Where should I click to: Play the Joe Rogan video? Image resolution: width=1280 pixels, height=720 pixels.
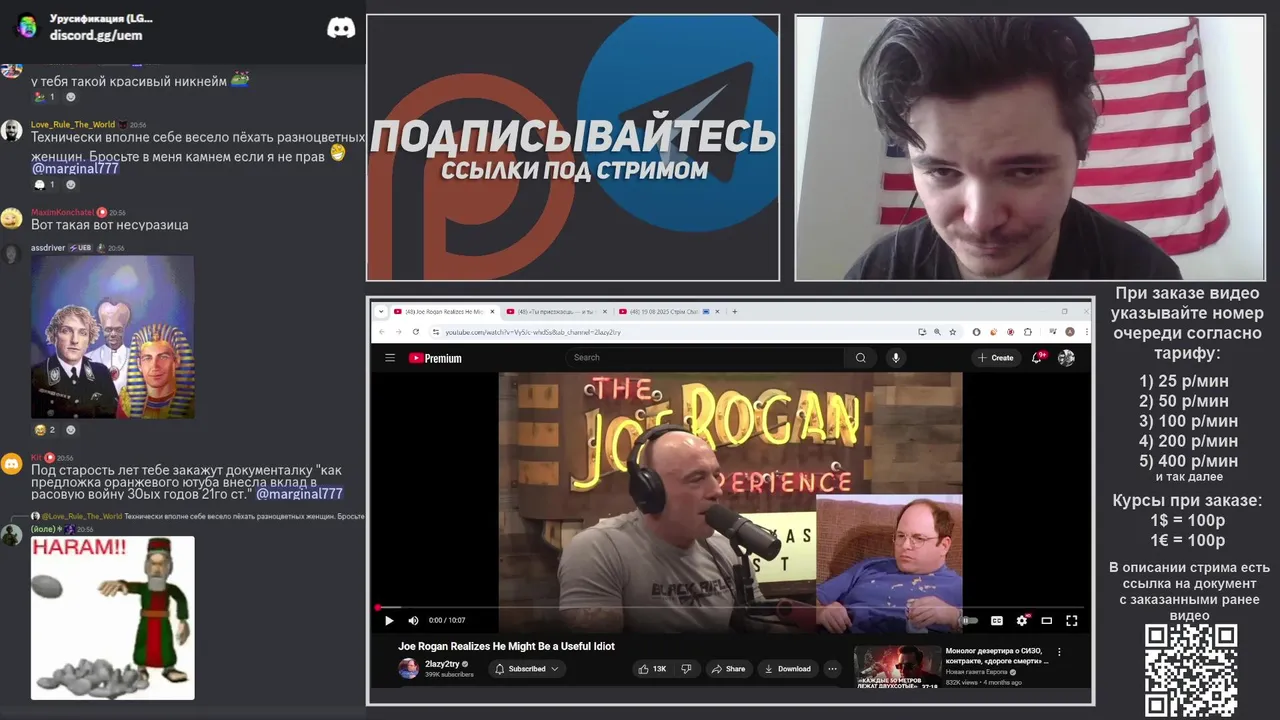point(389,621)
